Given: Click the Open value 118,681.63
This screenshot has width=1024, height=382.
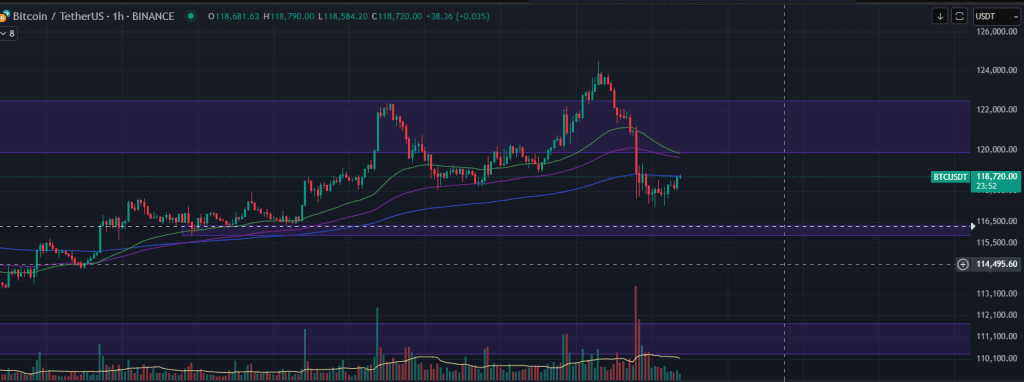Looking at the screenshot, I should click(x=237, y=16).
